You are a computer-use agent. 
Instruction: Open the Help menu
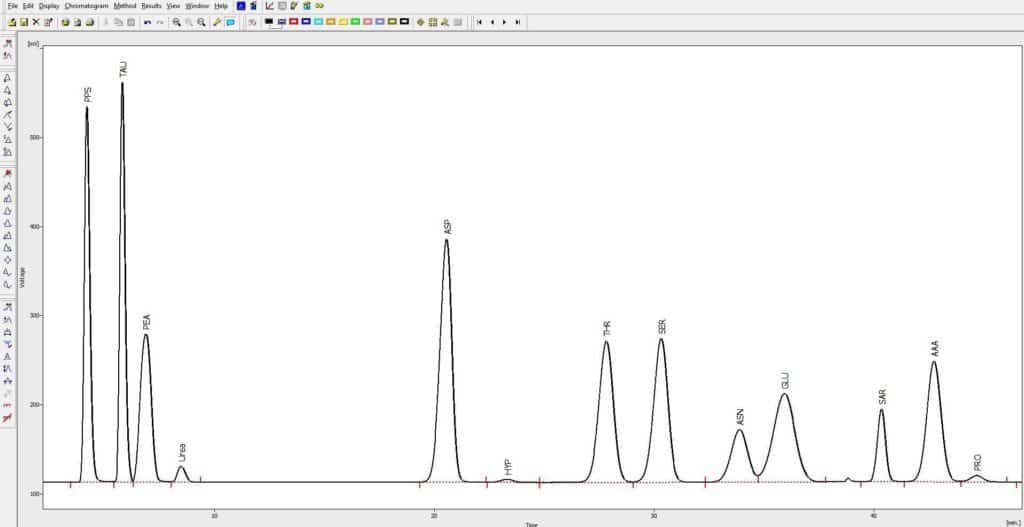coord(221,5)
